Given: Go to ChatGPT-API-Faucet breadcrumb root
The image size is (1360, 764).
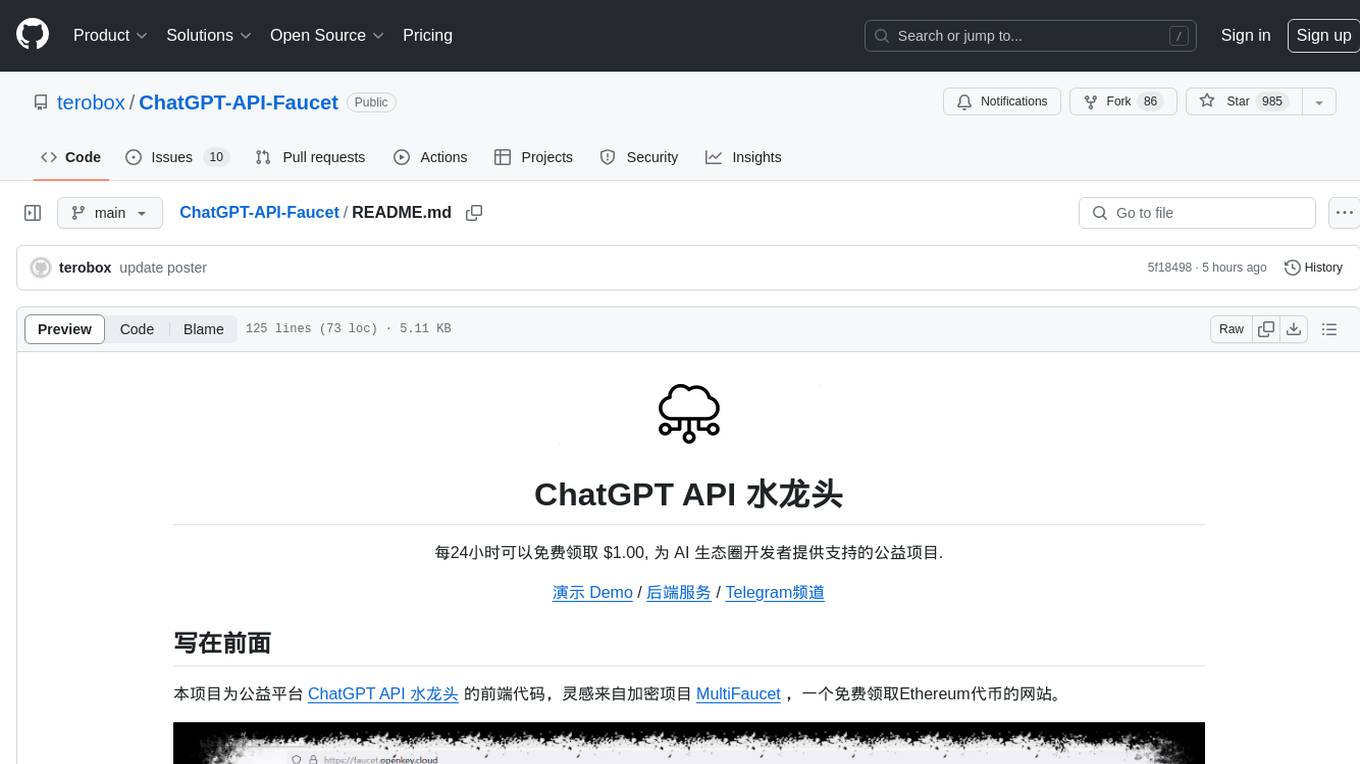Looking at the screenshot, I should 259,212.
